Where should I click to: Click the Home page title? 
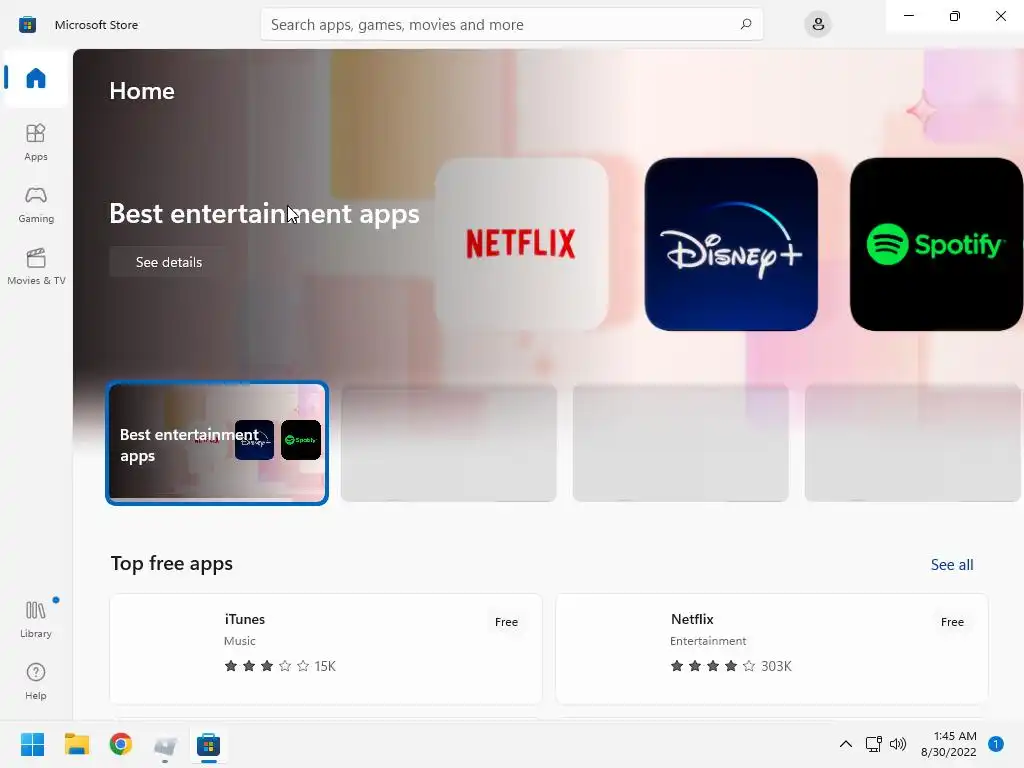[x=142, y=91]
